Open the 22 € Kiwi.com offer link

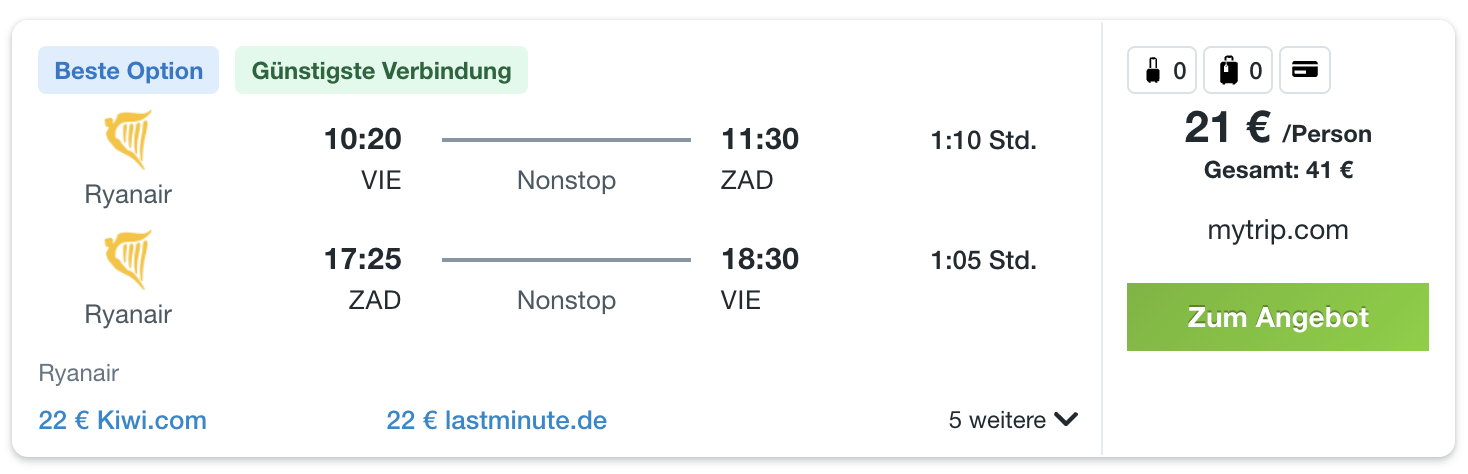(122, 420)
